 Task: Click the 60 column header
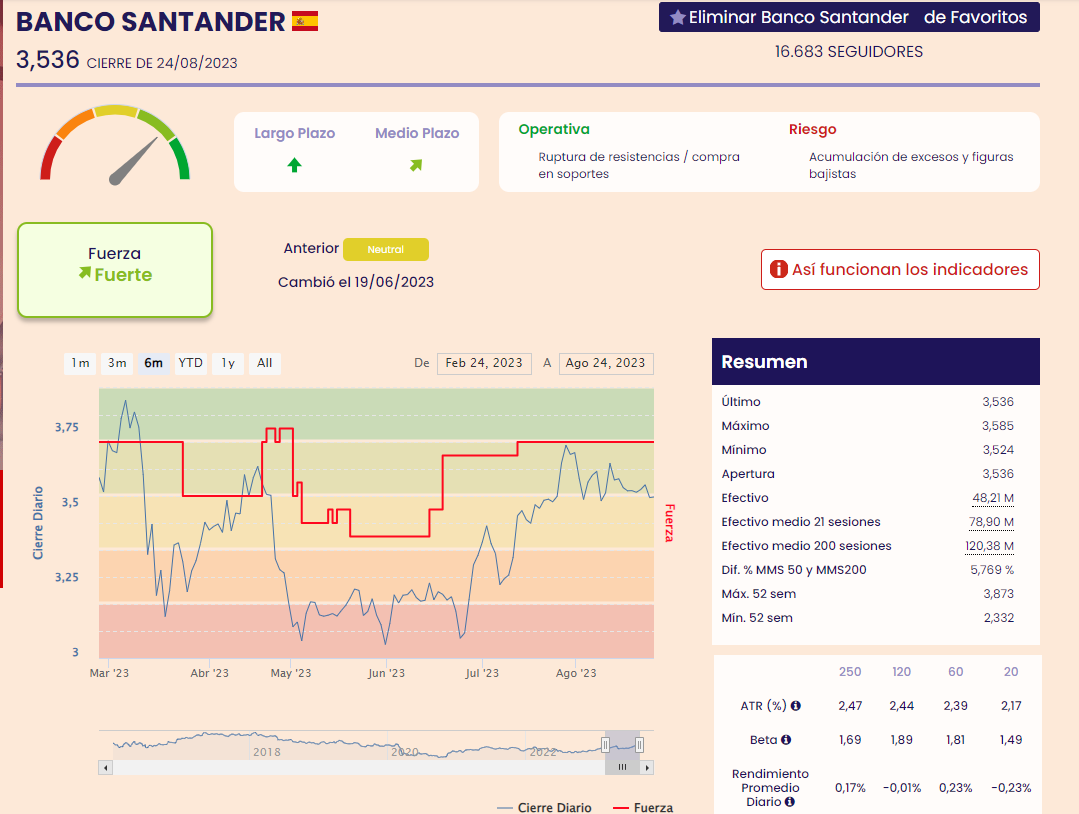[x=956, y=672]
